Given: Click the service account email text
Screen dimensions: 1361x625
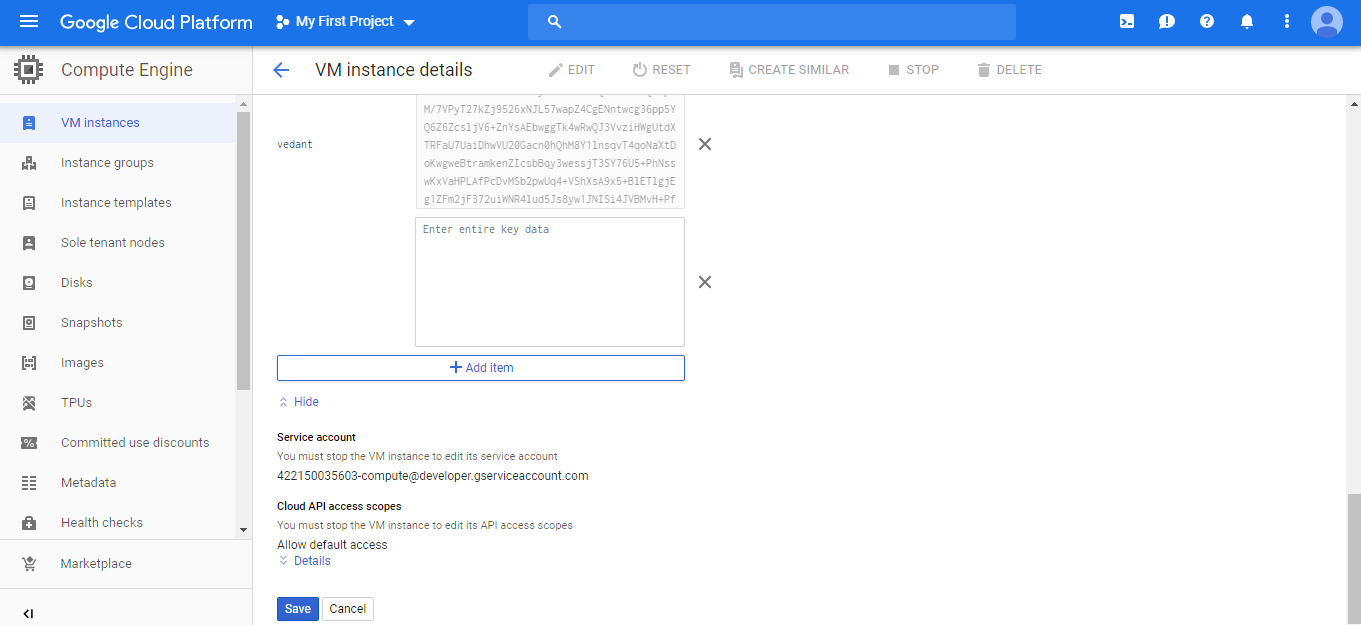Looking at the screenshot, I should [433, 476].
